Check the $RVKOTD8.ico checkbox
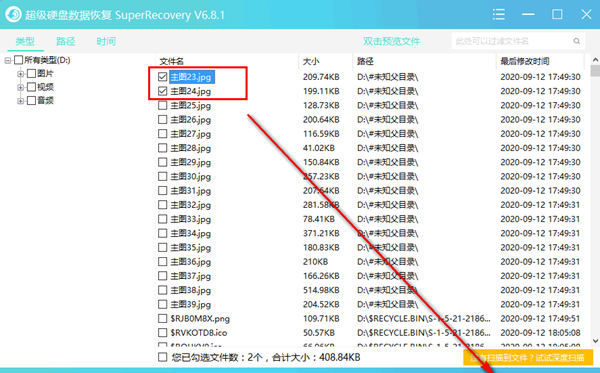 [x=162, y=332]
